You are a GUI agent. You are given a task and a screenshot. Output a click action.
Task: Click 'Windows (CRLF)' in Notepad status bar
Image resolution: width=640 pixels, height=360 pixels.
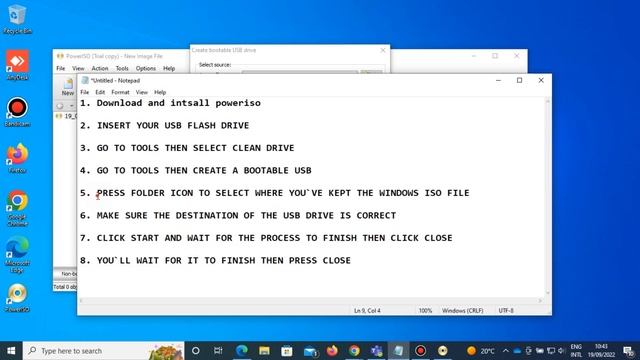462,311
